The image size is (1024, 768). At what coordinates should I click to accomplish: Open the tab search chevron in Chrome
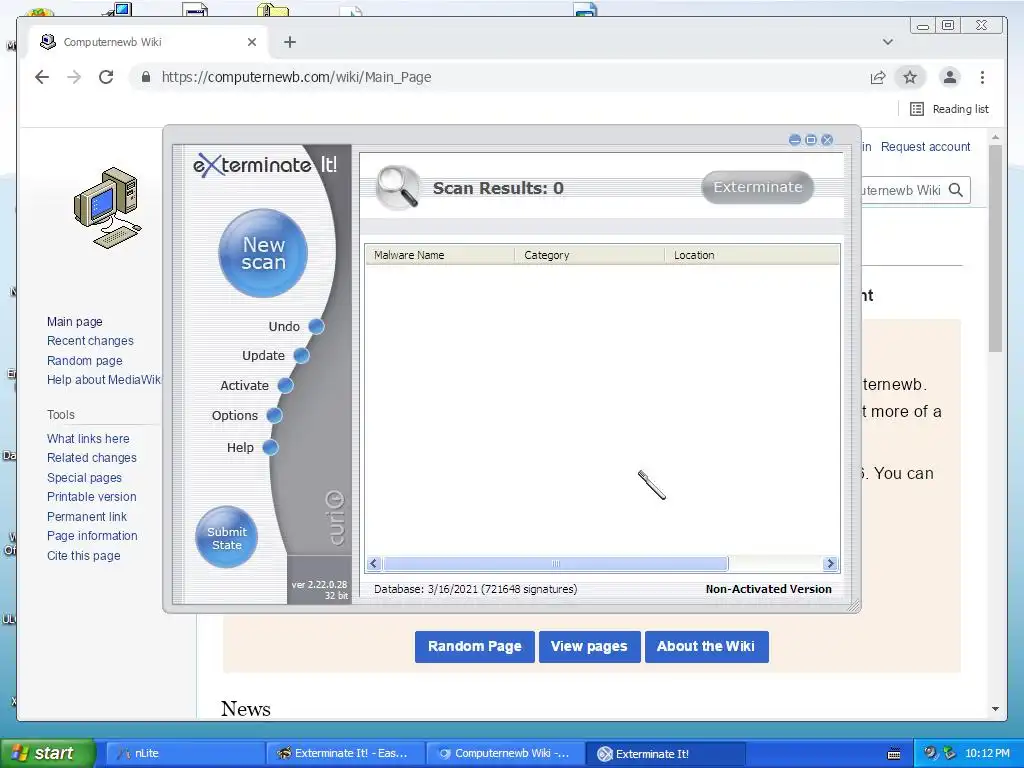coord(888,42)
